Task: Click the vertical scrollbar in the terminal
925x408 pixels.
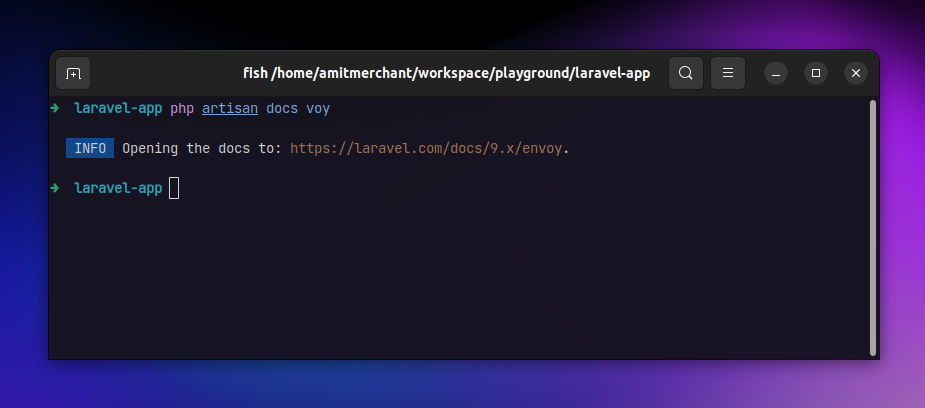Action: click(873, 228)
